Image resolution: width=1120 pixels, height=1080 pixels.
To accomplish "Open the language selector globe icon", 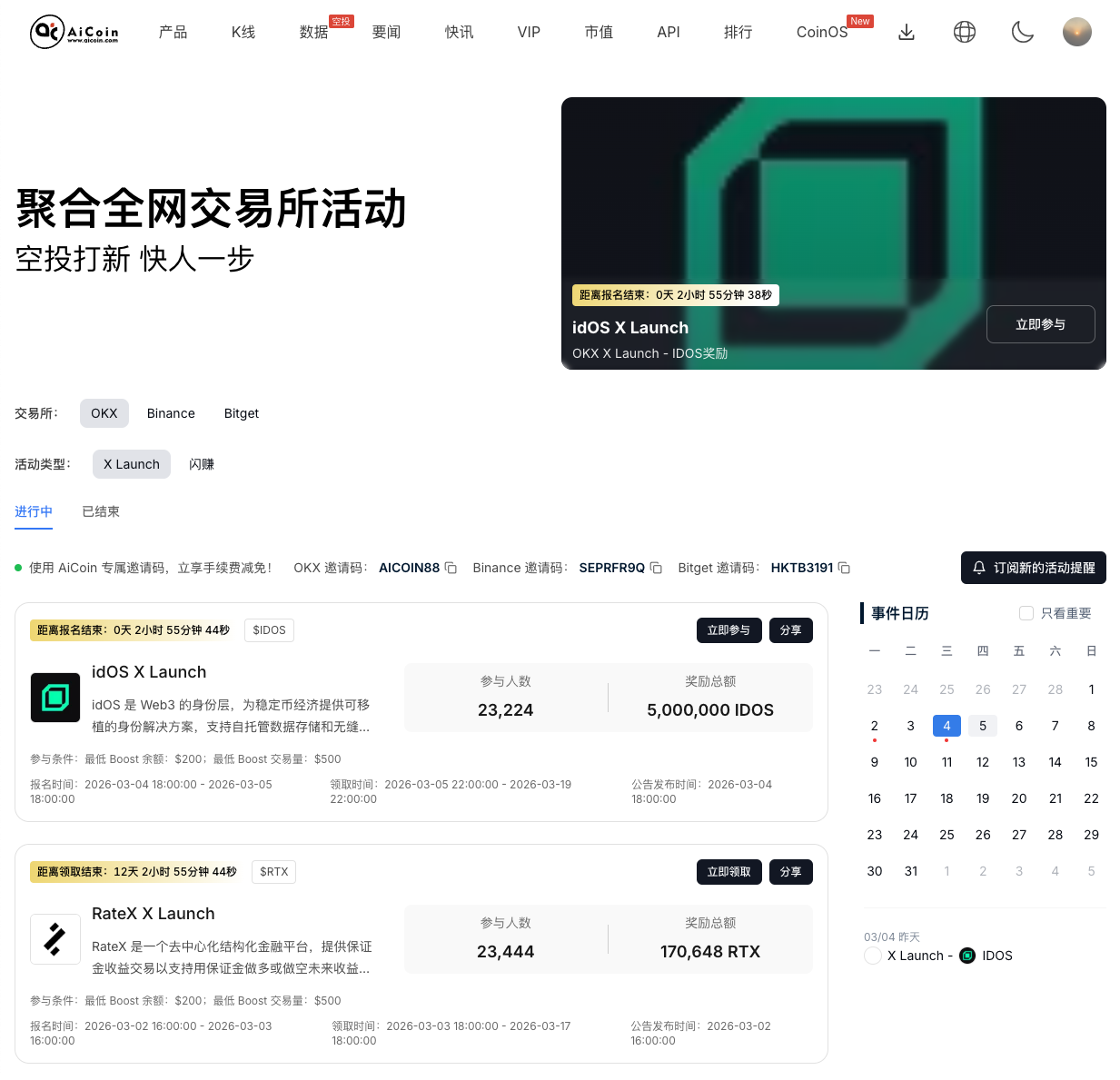I will pos(964,31).
